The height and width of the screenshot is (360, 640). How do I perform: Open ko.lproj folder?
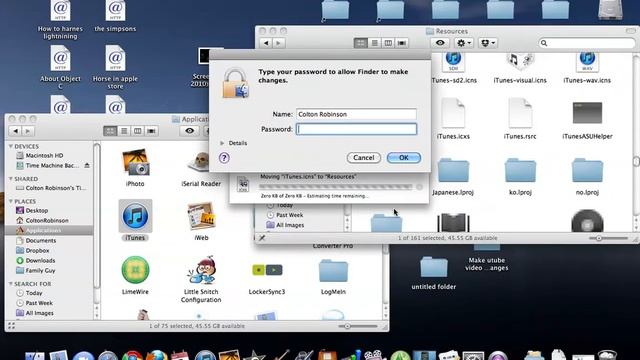(520, 171)
